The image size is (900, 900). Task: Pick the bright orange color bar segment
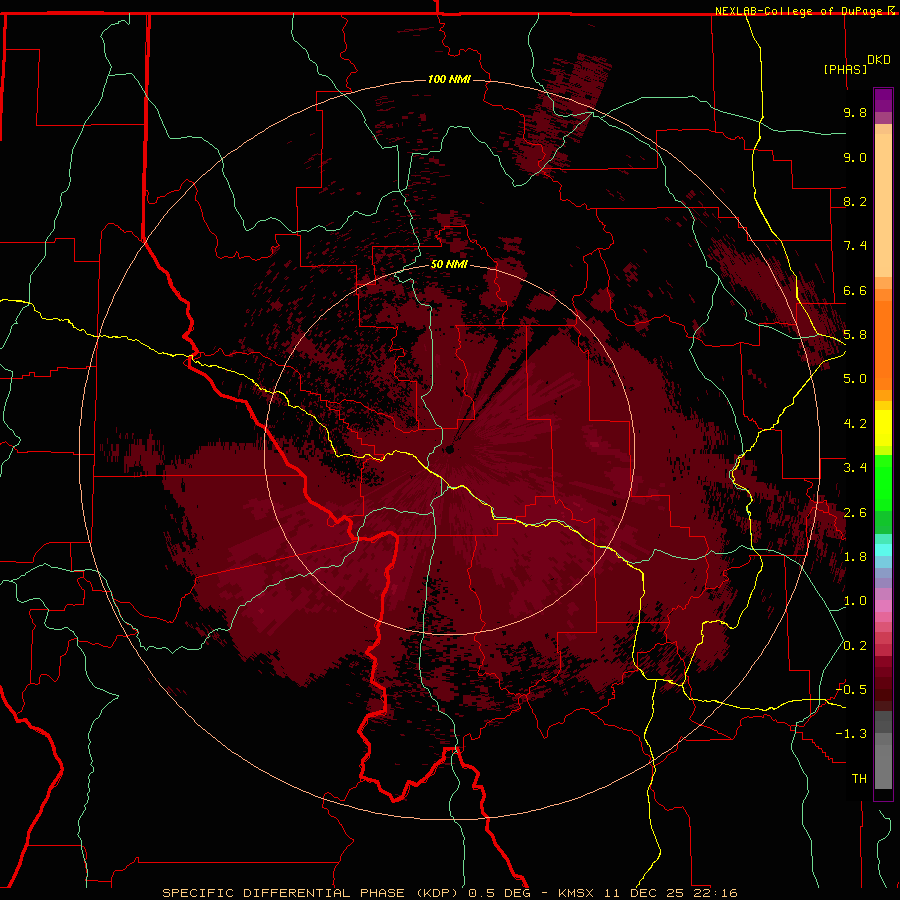883,344
